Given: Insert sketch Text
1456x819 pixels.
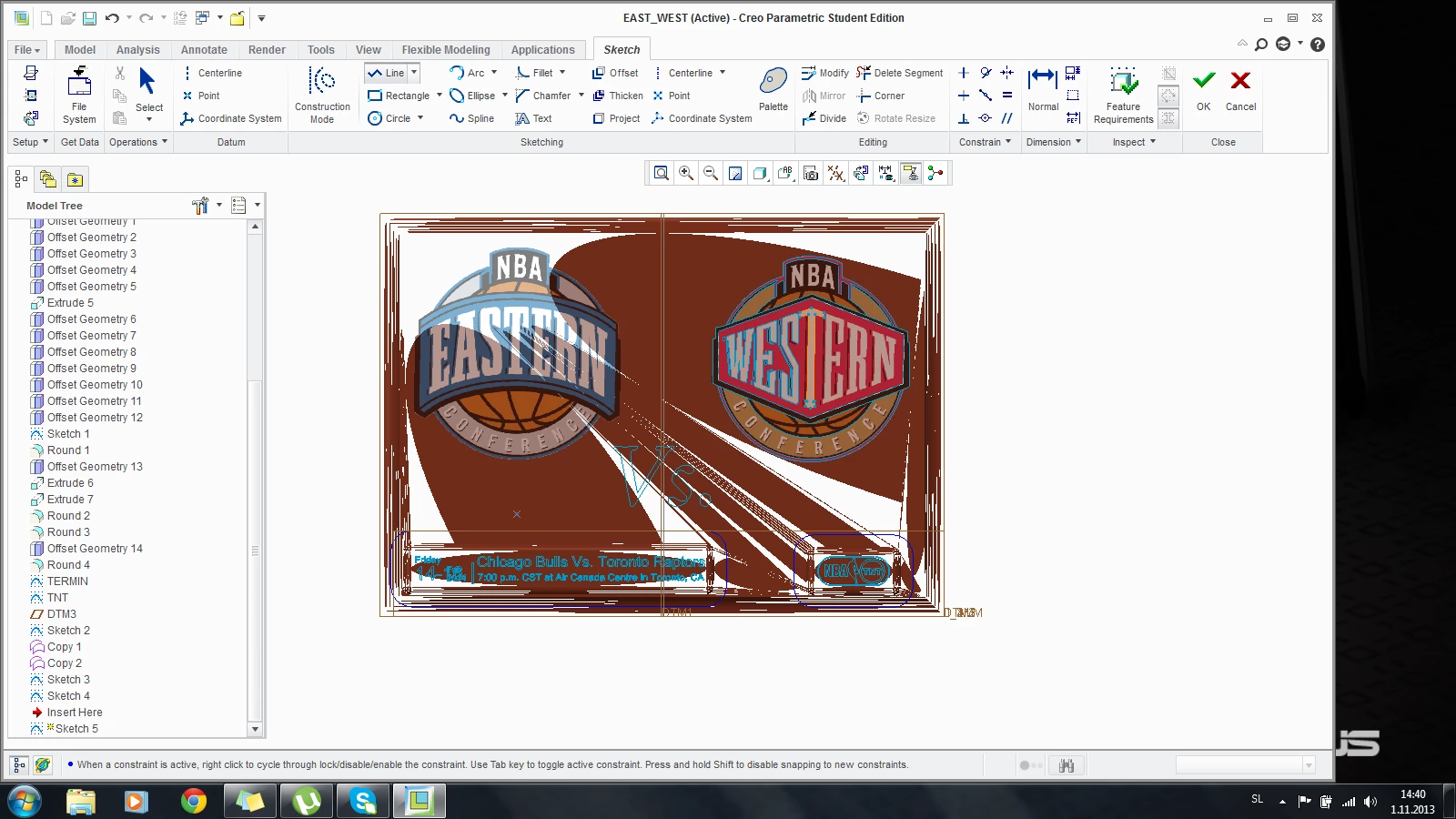Looking at the screenshot, I should coord(533,118).
